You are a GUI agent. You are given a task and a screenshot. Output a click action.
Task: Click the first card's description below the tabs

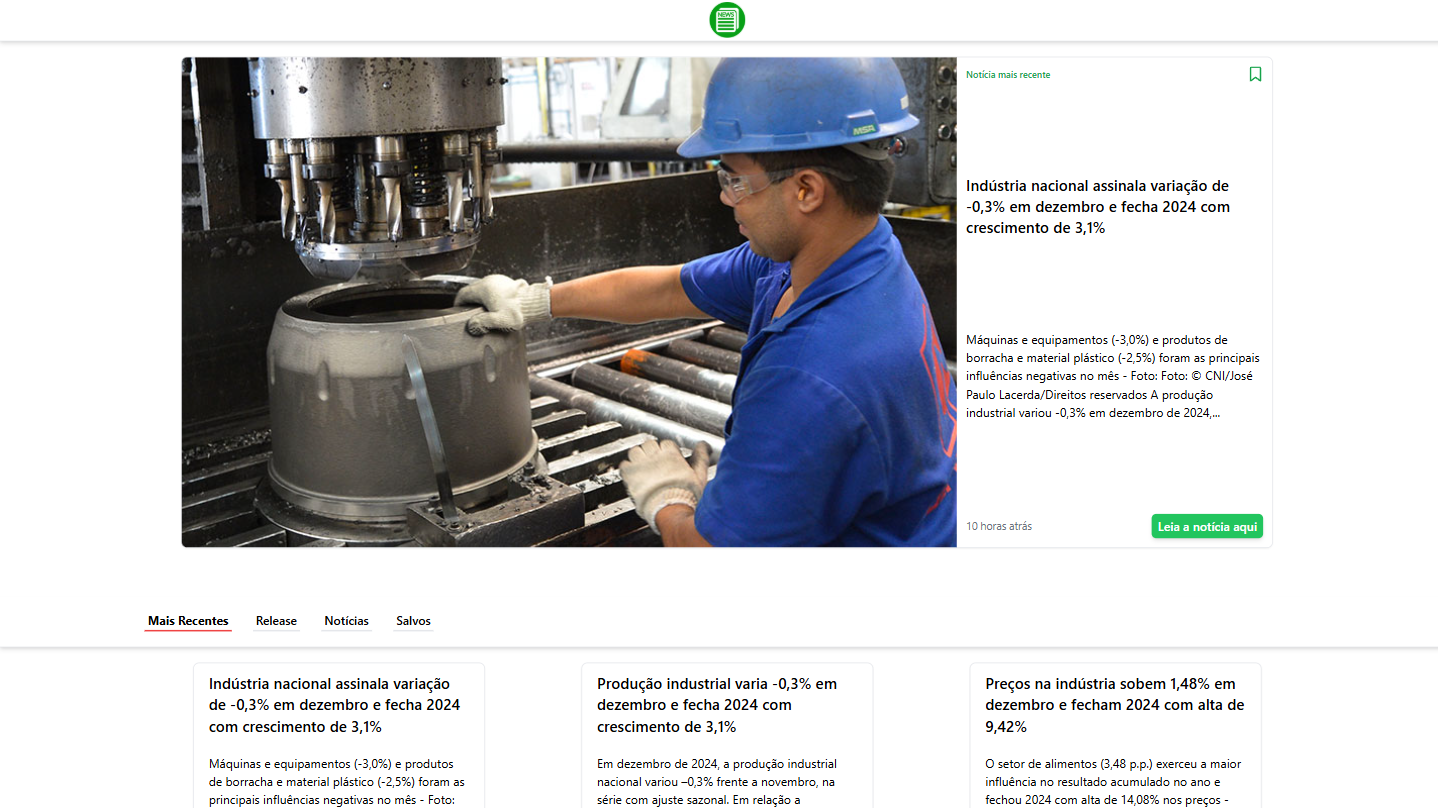click(x=336, y=781)
